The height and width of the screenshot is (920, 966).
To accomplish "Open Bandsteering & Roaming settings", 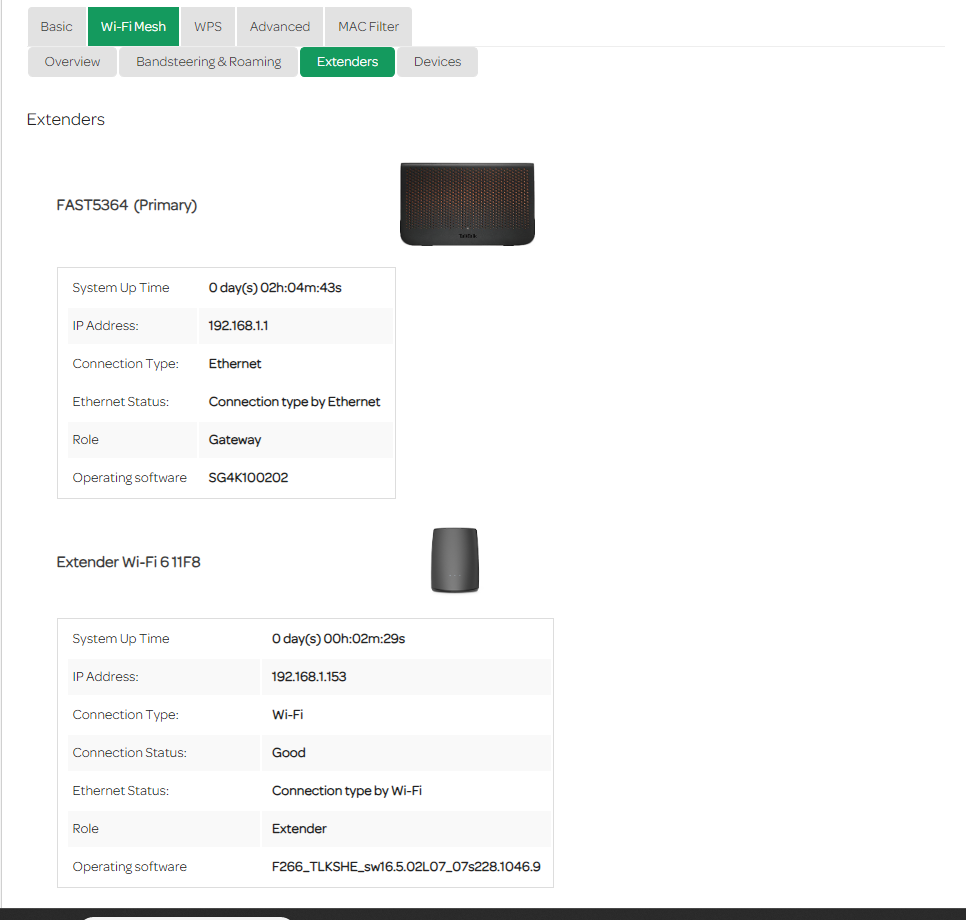I will click(208, 61).
